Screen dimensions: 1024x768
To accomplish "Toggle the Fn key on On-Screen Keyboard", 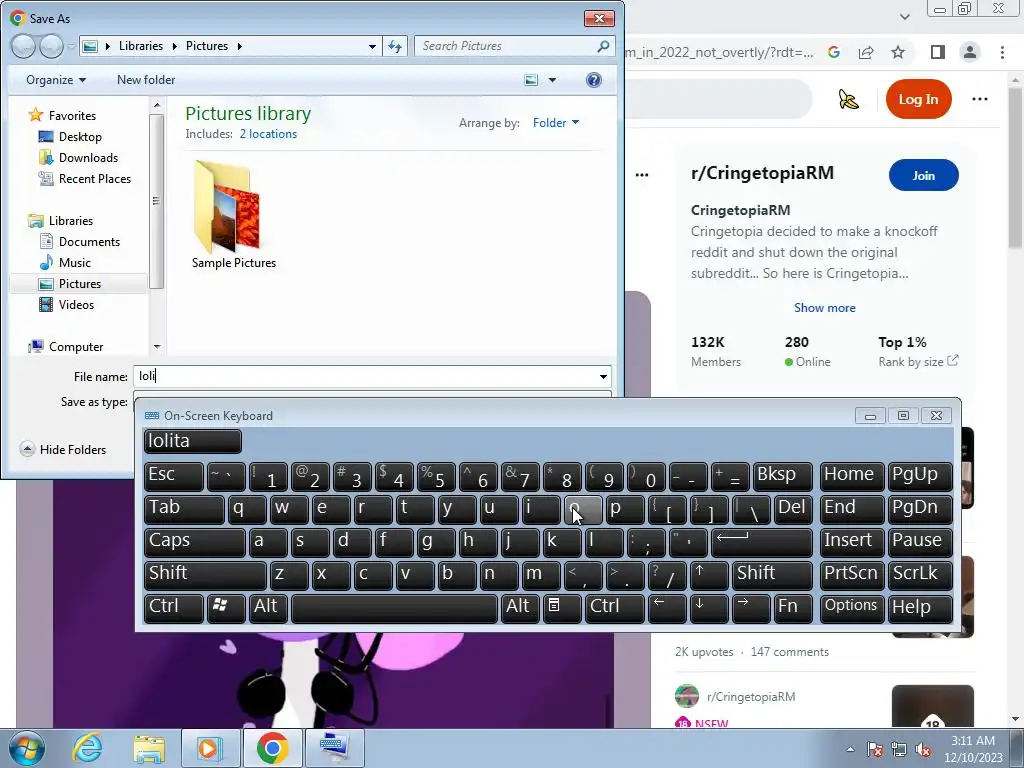I will click(x=793, y=608).
